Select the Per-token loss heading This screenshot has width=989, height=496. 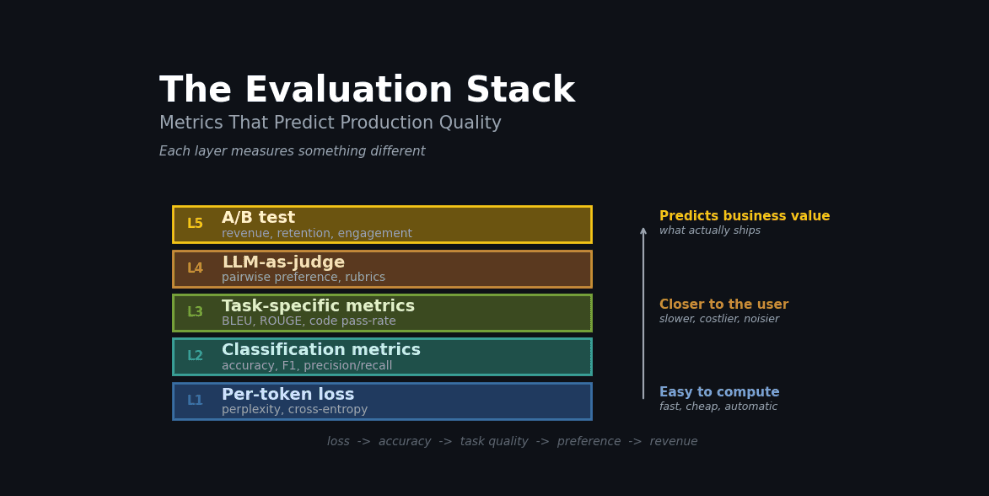288,394
